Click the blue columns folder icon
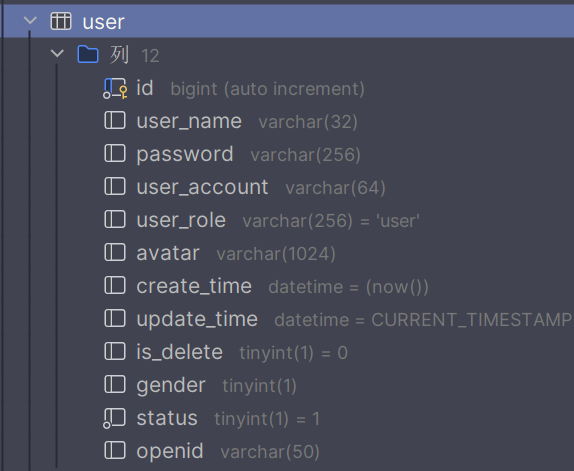The image size is (574, 471). coord(88,54)
